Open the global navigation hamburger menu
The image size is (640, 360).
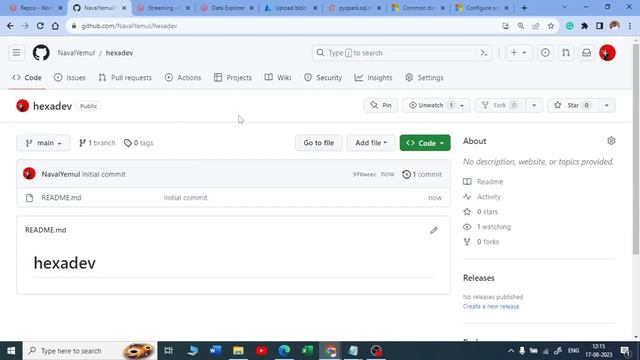point(16,53)
